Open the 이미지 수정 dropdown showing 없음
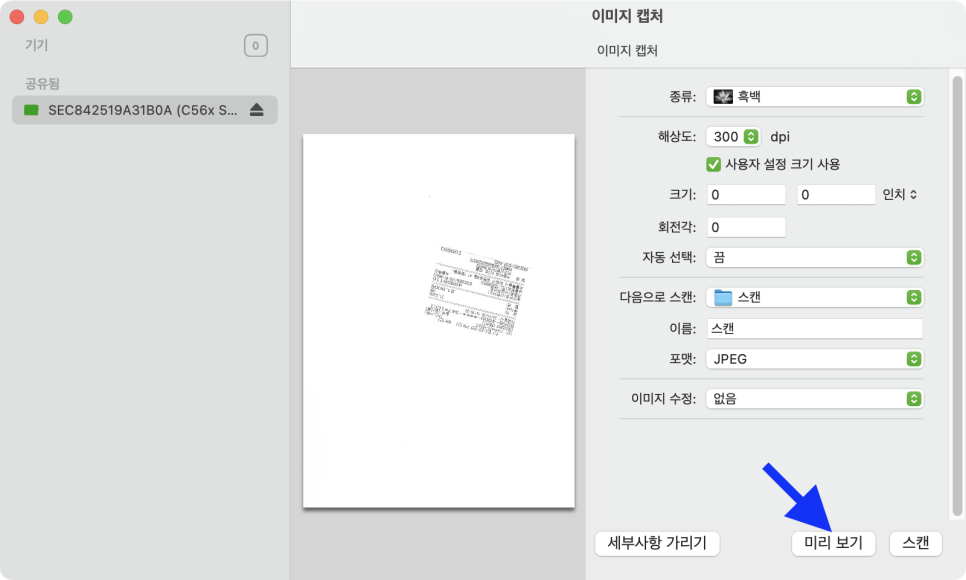 click(814, 398)
